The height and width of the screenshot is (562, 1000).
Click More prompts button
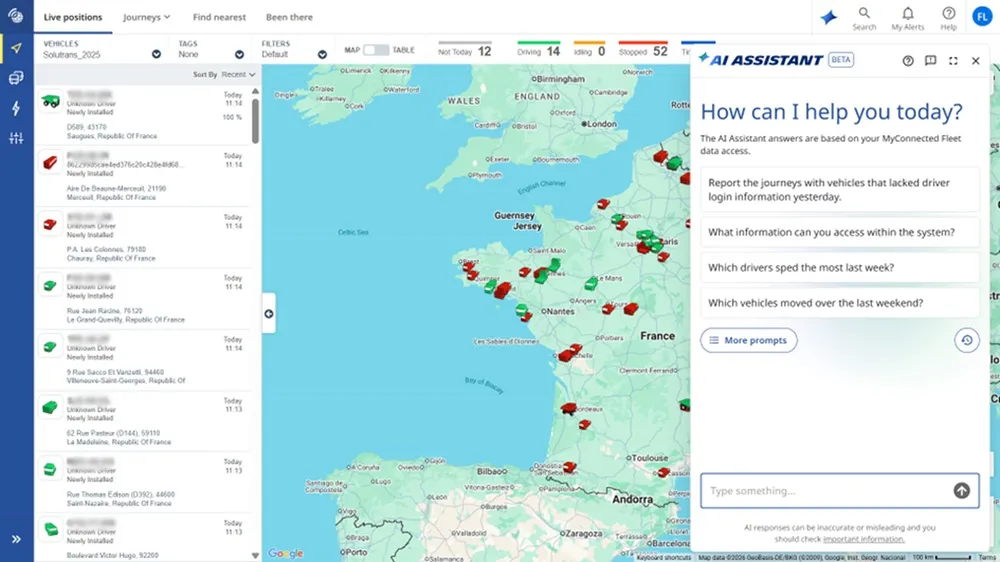pos(749,340)
